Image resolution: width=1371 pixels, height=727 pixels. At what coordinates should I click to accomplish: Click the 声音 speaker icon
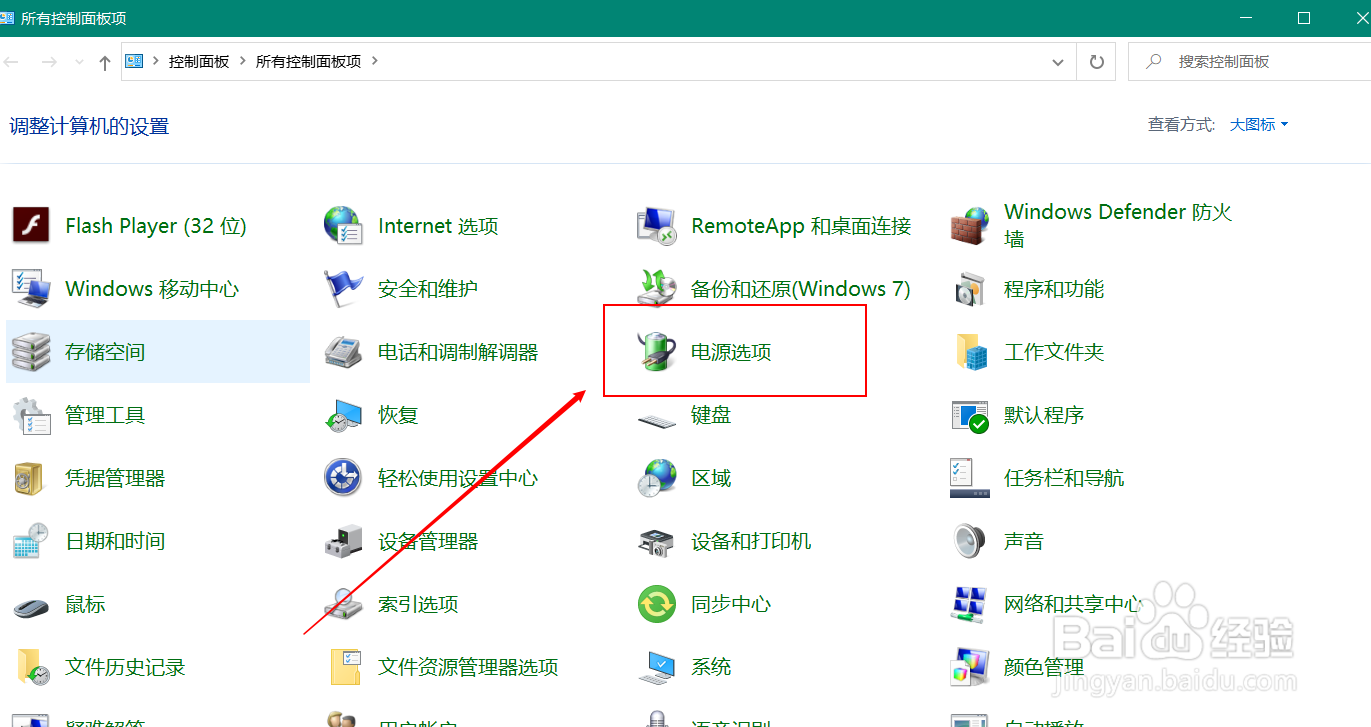[969, 541]
